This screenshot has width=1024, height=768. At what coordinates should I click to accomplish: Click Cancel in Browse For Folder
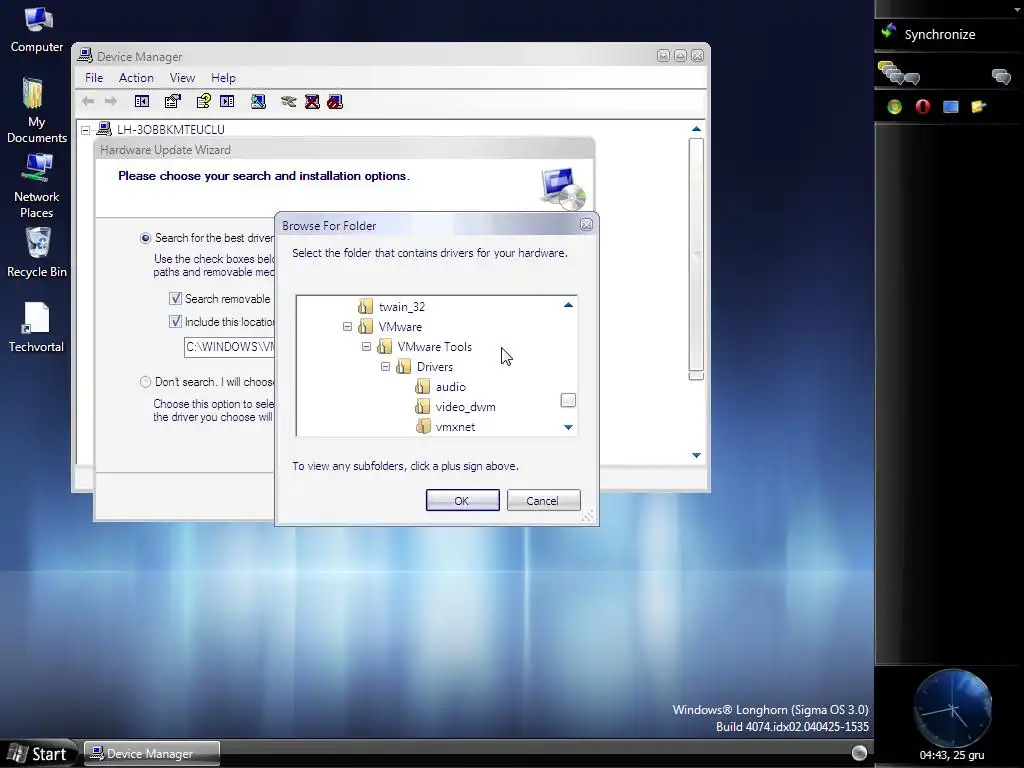point(543,500)
